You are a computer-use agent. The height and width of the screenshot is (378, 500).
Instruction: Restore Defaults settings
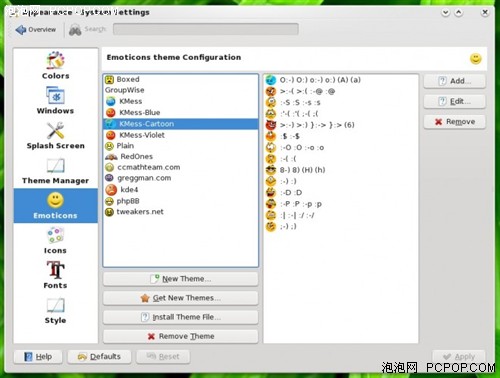(x=99, y=357)
